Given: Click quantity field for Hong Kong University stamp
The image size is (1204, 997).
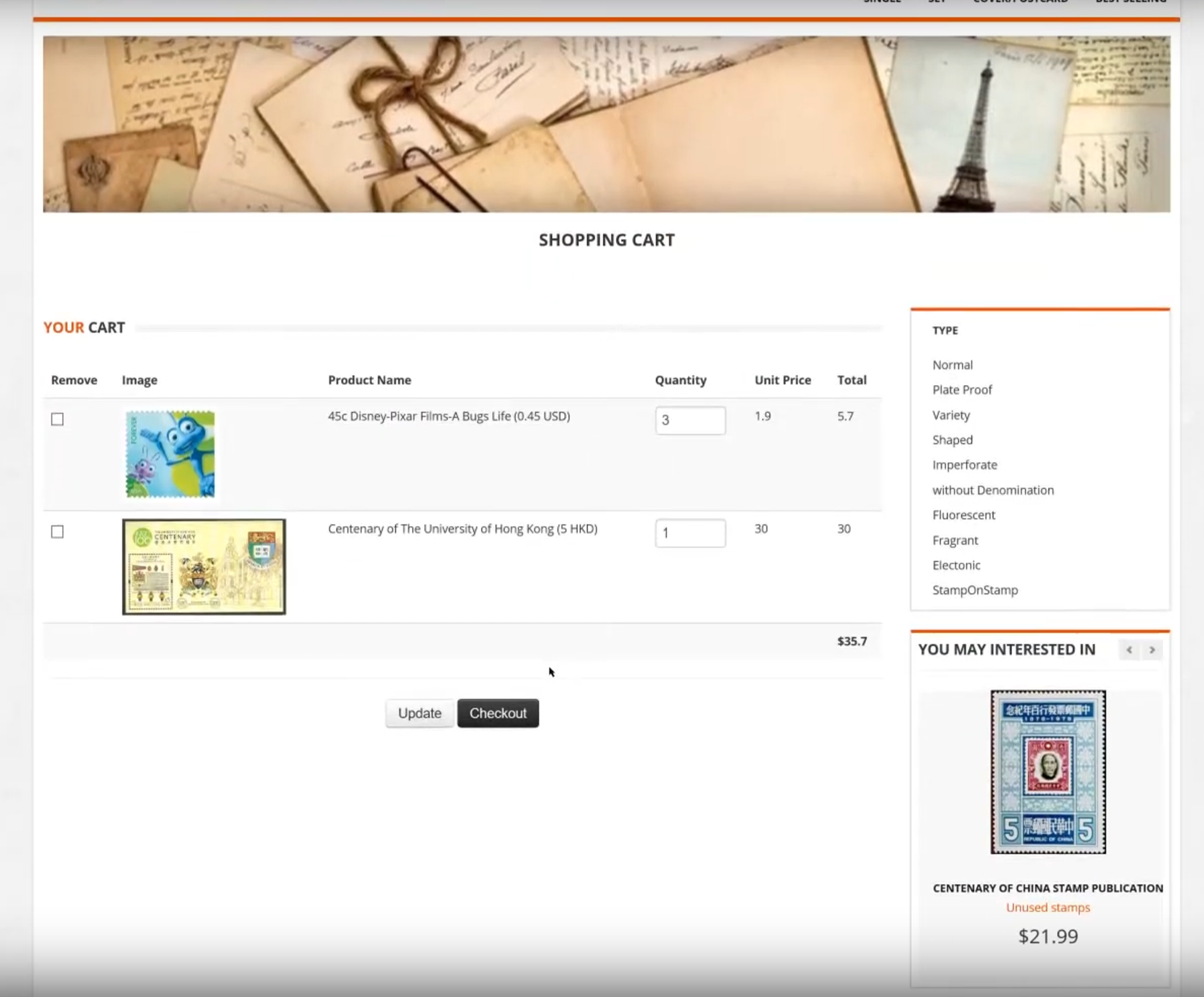Looking at the screenshot, I should point(690,534).
